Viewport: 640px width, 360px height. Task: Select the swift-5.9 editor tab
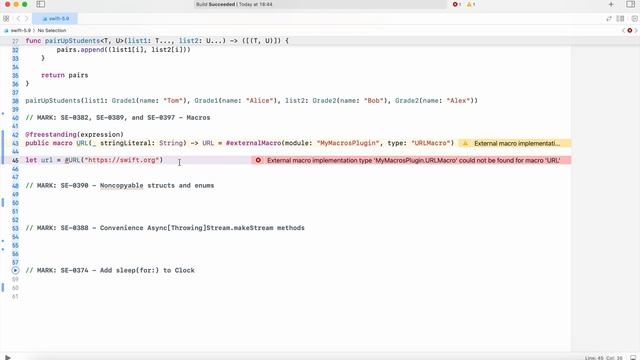[x=55, y=18]
